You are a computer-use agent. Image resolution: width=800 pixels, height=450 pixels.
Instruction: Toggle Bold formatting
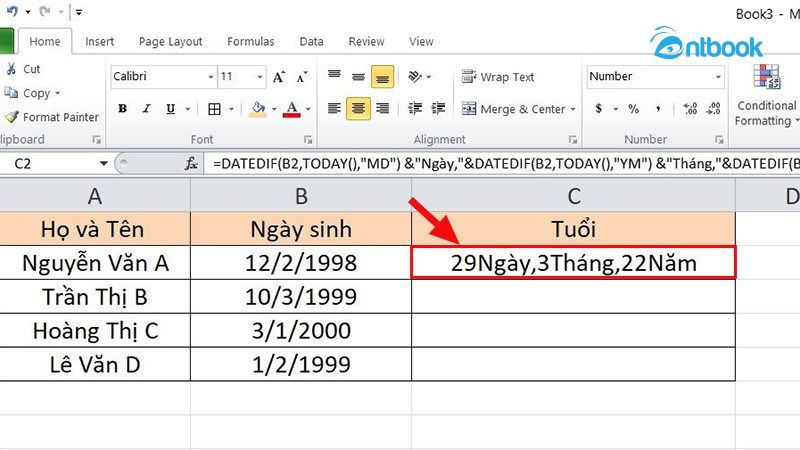(x=122, y=109)
